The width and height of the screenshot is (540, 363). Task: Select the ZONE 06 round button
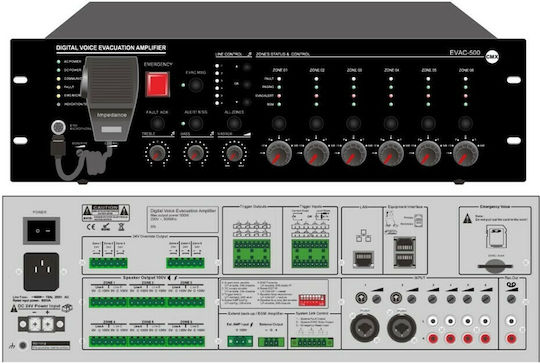(x=465, y=123)
